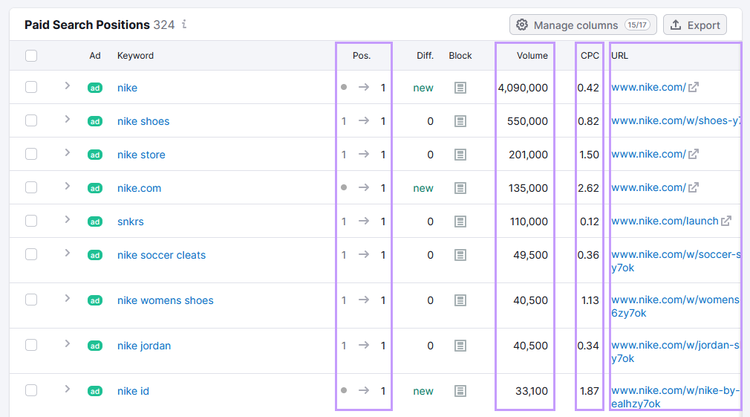Viewport: 750px width, 417px height.
Task: Check the box for nike store row
Action: [x=31, y=154]
